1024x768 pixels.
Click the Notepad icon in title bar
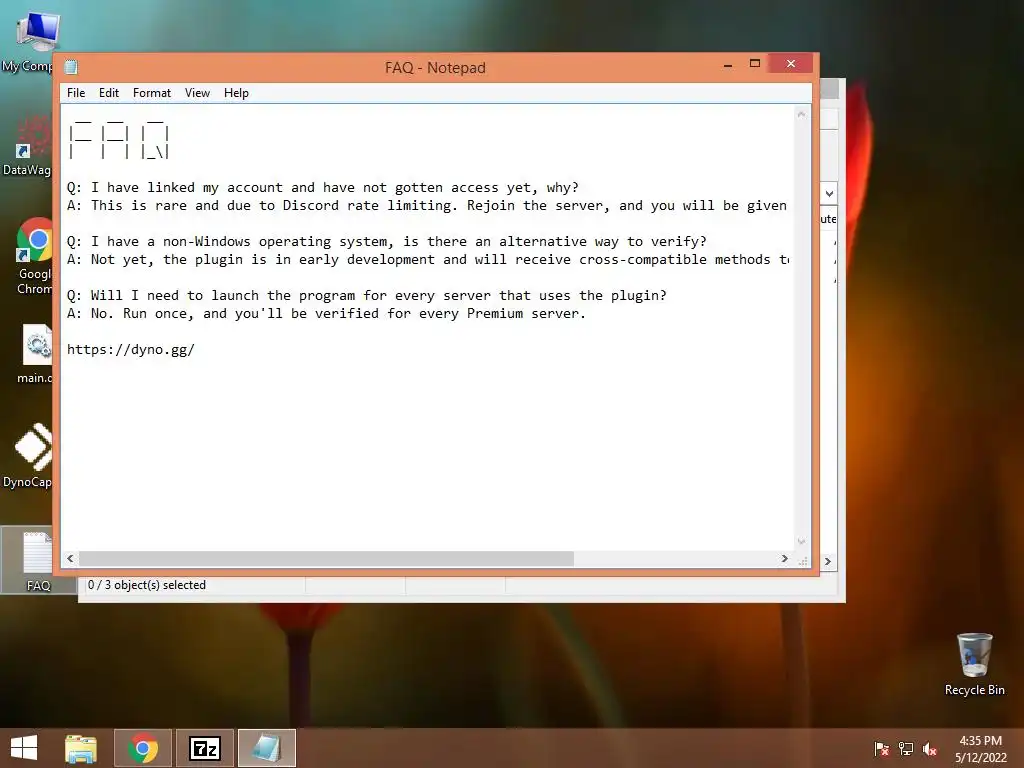[x=71, y=67]
